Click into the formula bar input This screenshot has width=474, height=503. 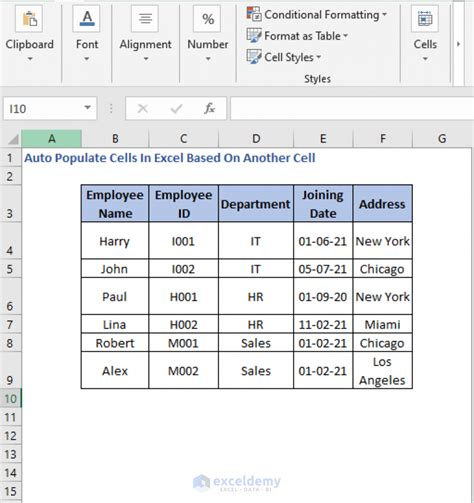[352, 108]
